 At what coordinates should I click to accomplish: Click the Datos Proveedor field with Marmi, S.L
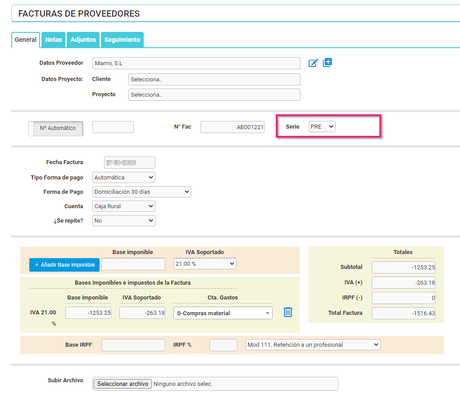pos(196,63)
